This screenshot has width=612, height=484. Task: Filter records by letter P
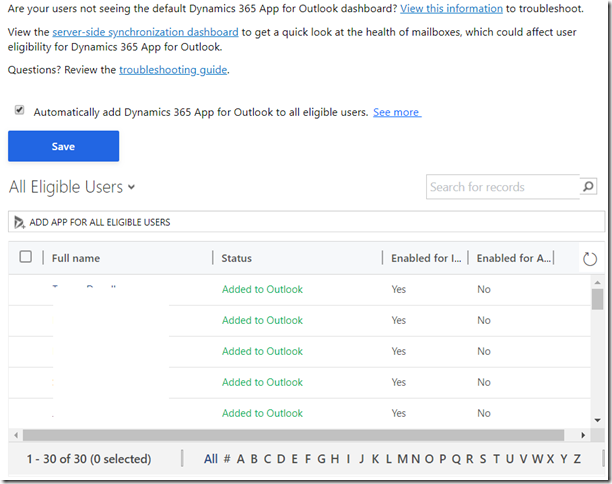point(443,459)
